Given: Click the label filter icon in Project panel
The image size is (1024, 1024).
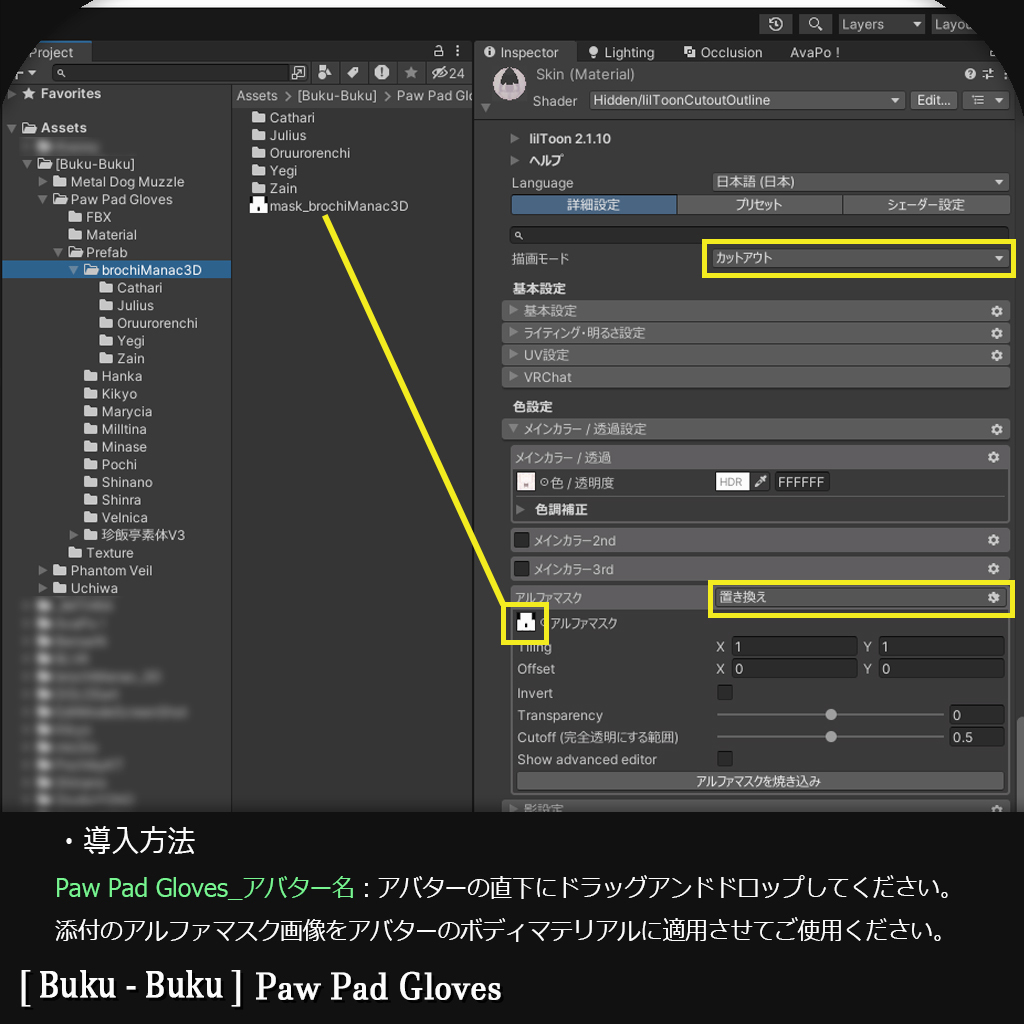Looking at the screenshot, I should (x=352, y=73).
